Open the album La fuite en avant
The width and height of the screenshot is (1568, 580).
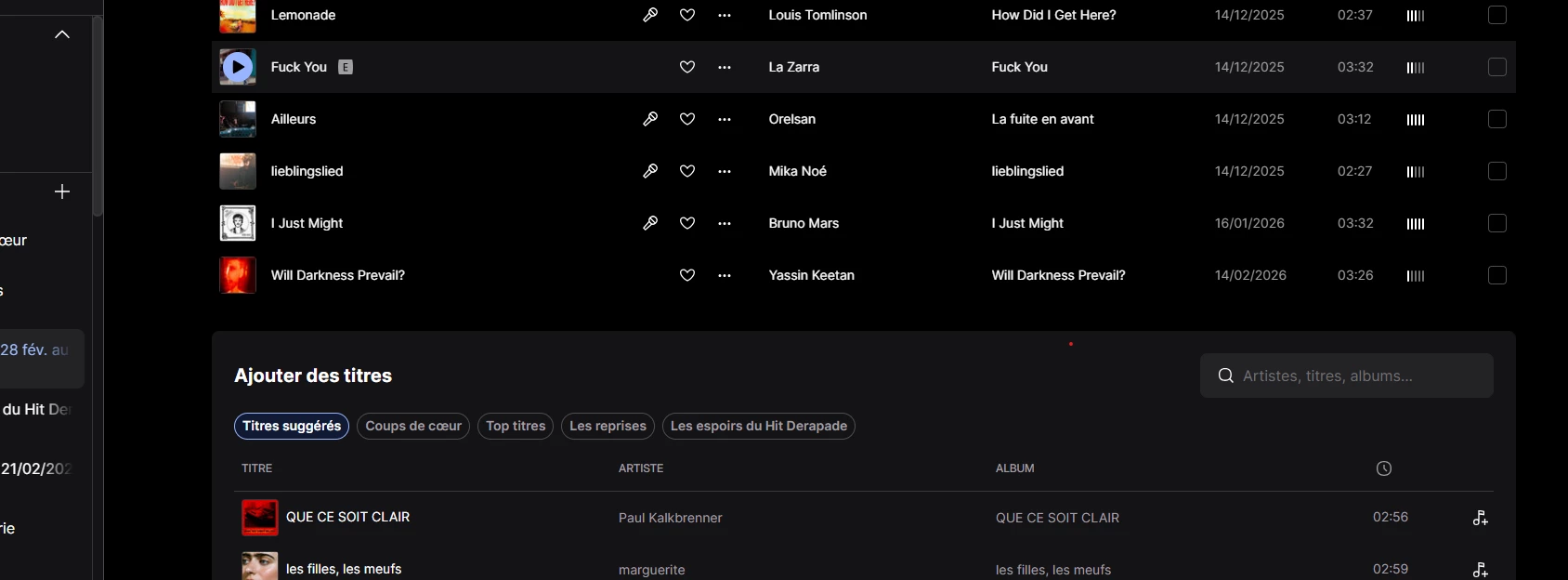pos(1042,119)
